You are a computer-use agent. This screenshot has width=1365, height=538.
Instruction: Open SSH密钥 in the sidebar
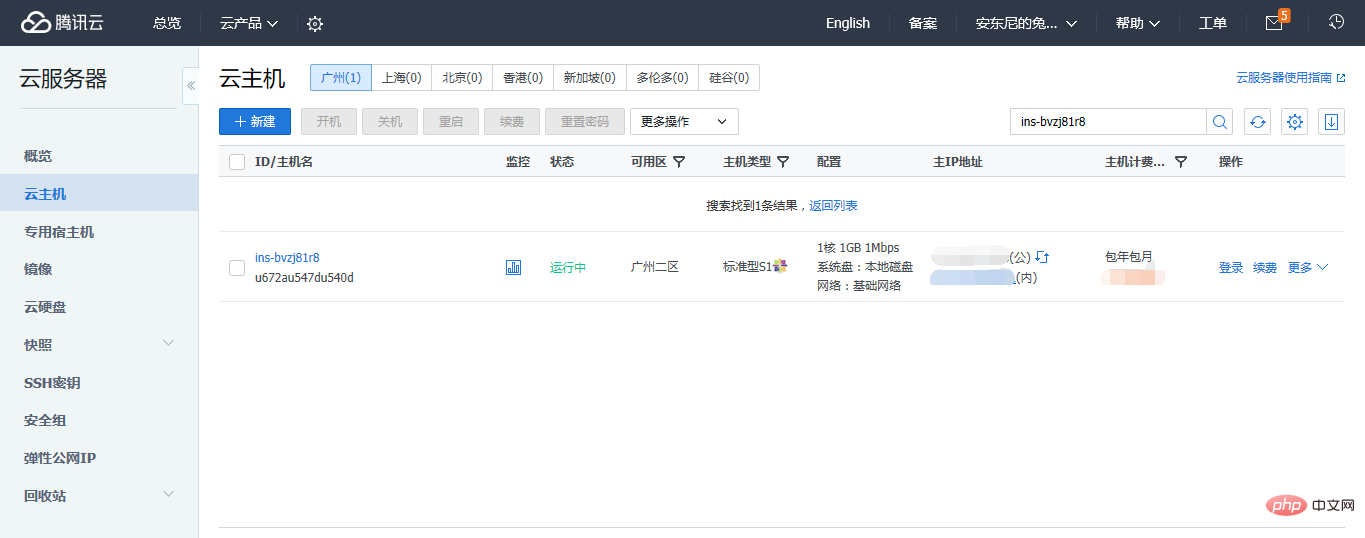pyautogui.click(x=52, y=383)
